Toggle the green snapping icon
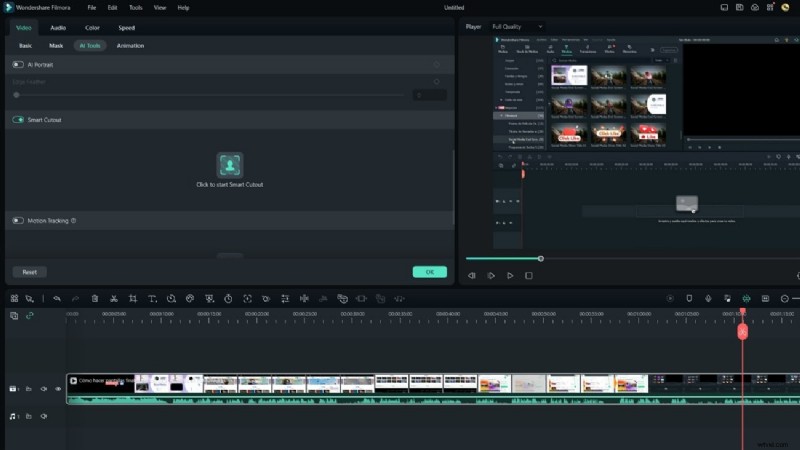The height and width of the screenshot is (450, 800). [x=746, y=298]
